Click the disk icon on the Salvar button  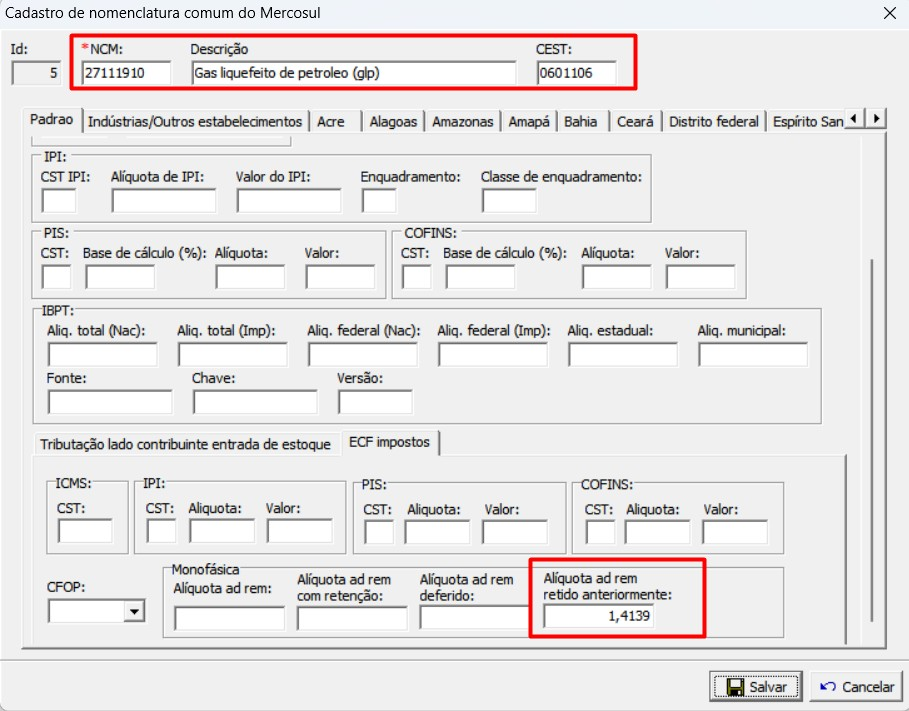click(737, 687)
